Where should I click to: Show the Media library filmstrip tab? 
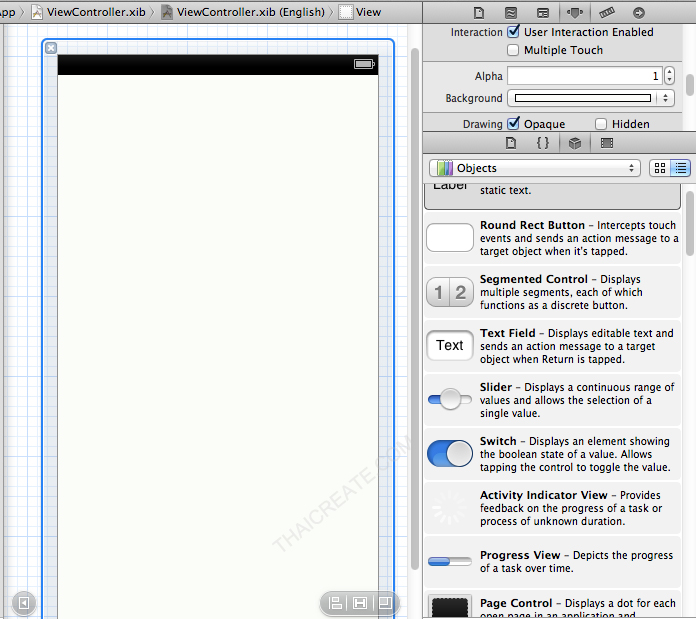point(607,143)
